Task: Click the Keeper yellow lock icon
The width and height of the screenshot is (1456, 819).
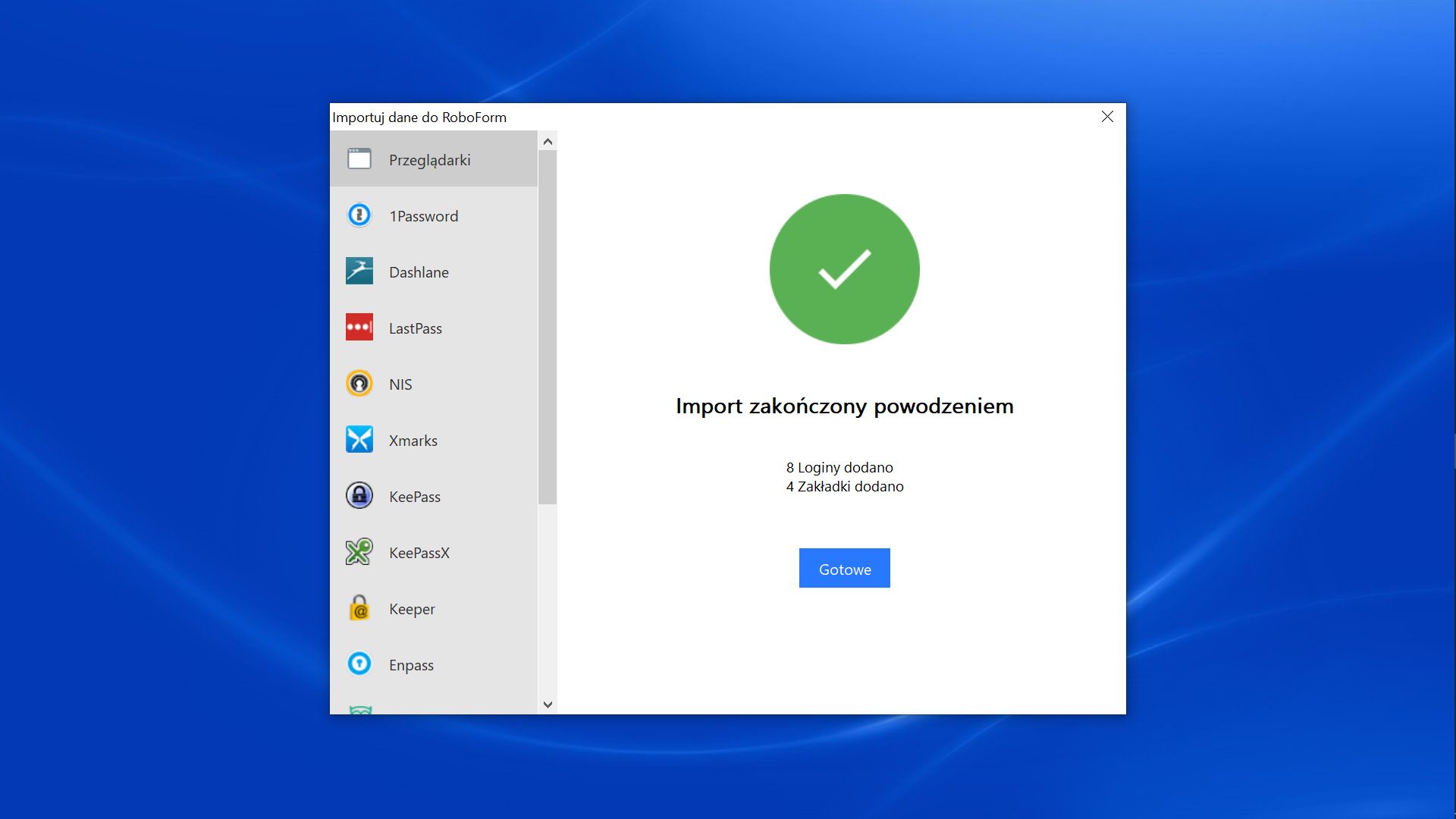Action: pyautogui.click(x=359, y=608)
